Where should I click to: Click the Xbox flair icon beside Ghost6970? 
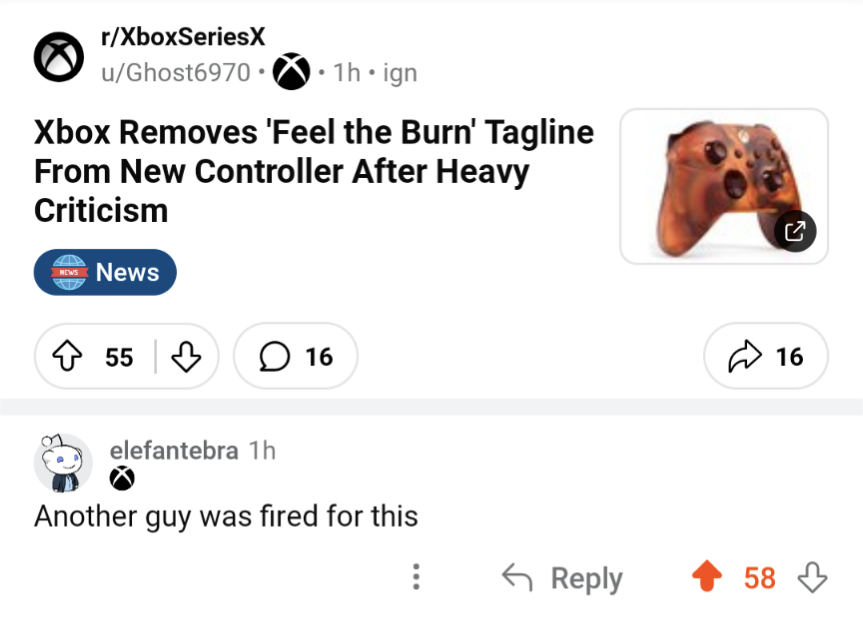pos(292,73)
